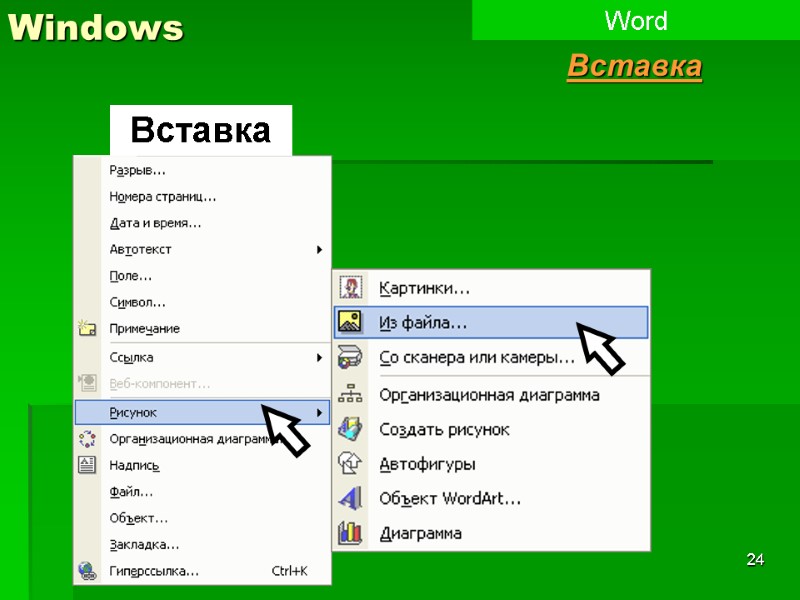This screenshot has width=800, height=600.
Task: Select Примечание menu entry
Action: point(203,329)
